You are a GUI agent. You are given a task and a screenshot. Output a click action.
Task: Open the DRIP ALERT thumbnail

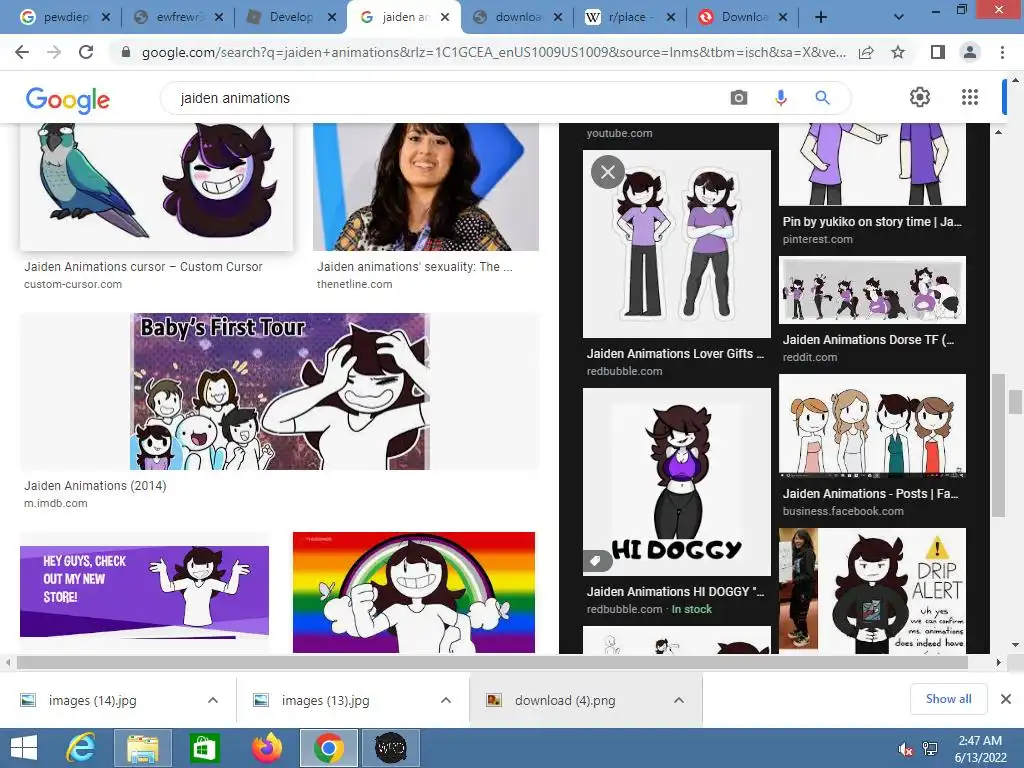point(872,590)
